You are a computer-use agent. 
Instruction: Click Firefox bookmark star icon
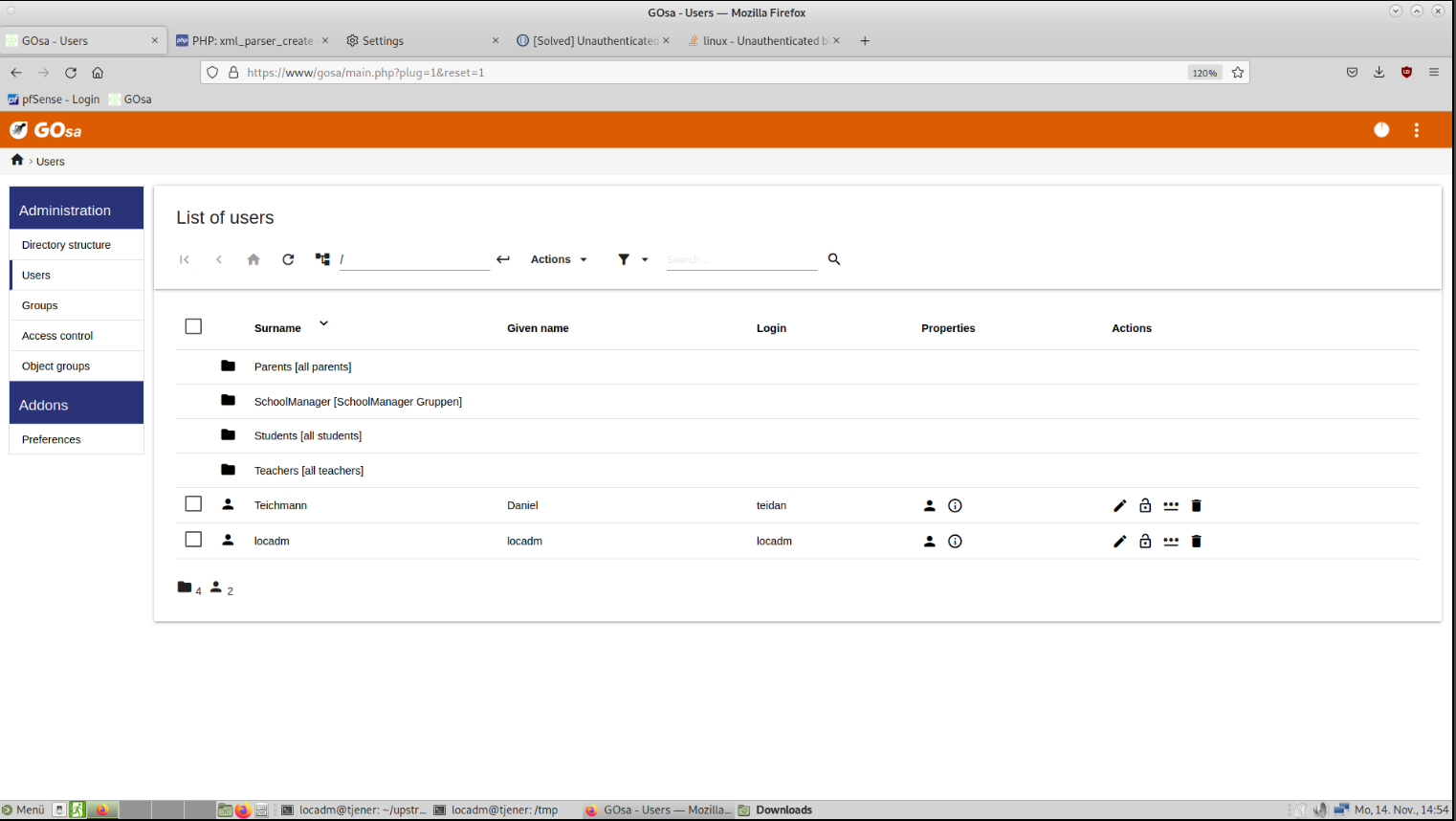(1238, 73)
